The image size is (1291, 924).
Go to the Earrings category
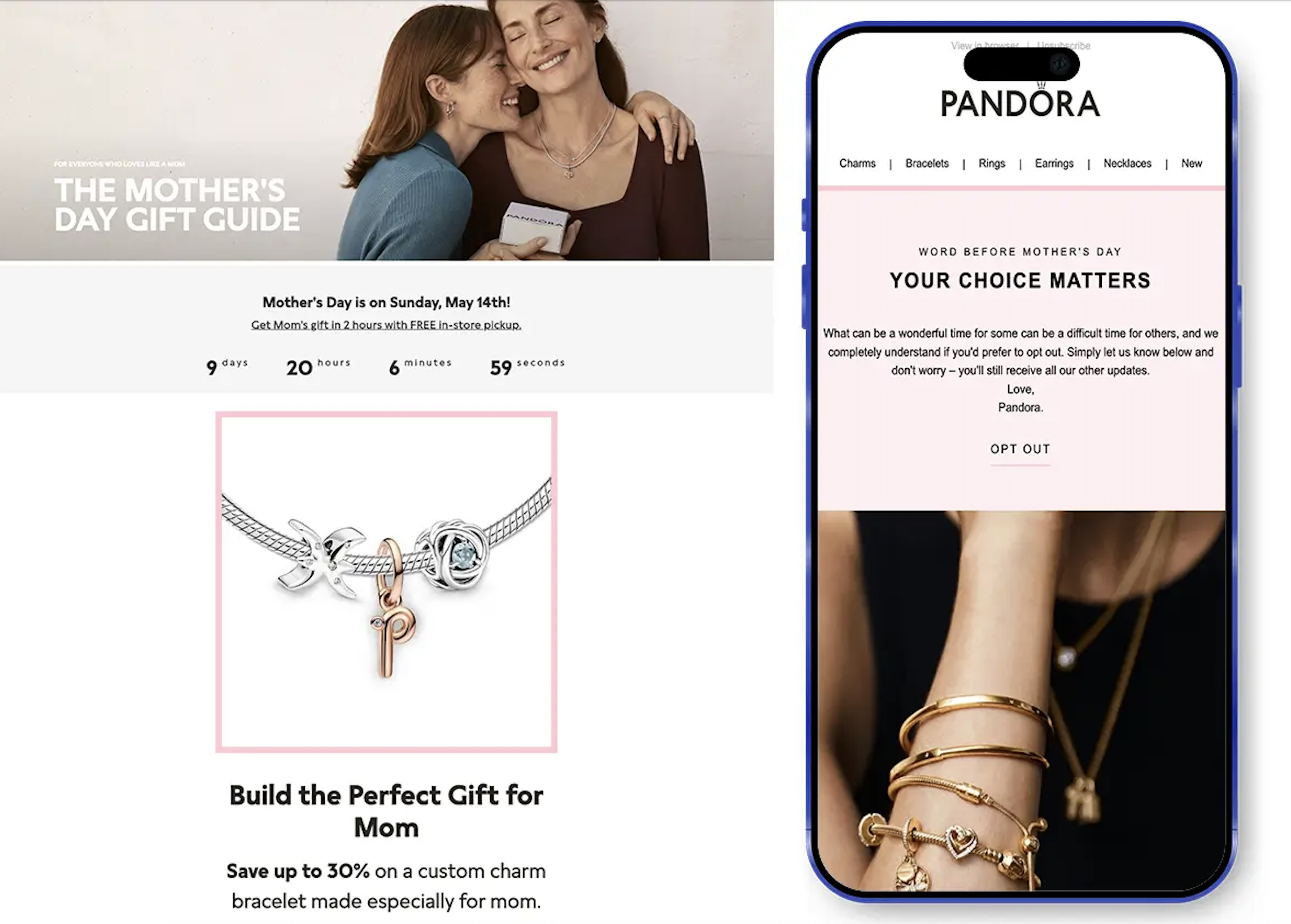[x=1054, y=163]
